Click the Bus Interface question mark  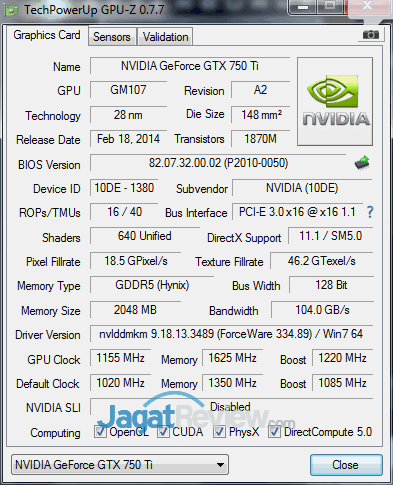pyautogui.click(x=370, y=212)
